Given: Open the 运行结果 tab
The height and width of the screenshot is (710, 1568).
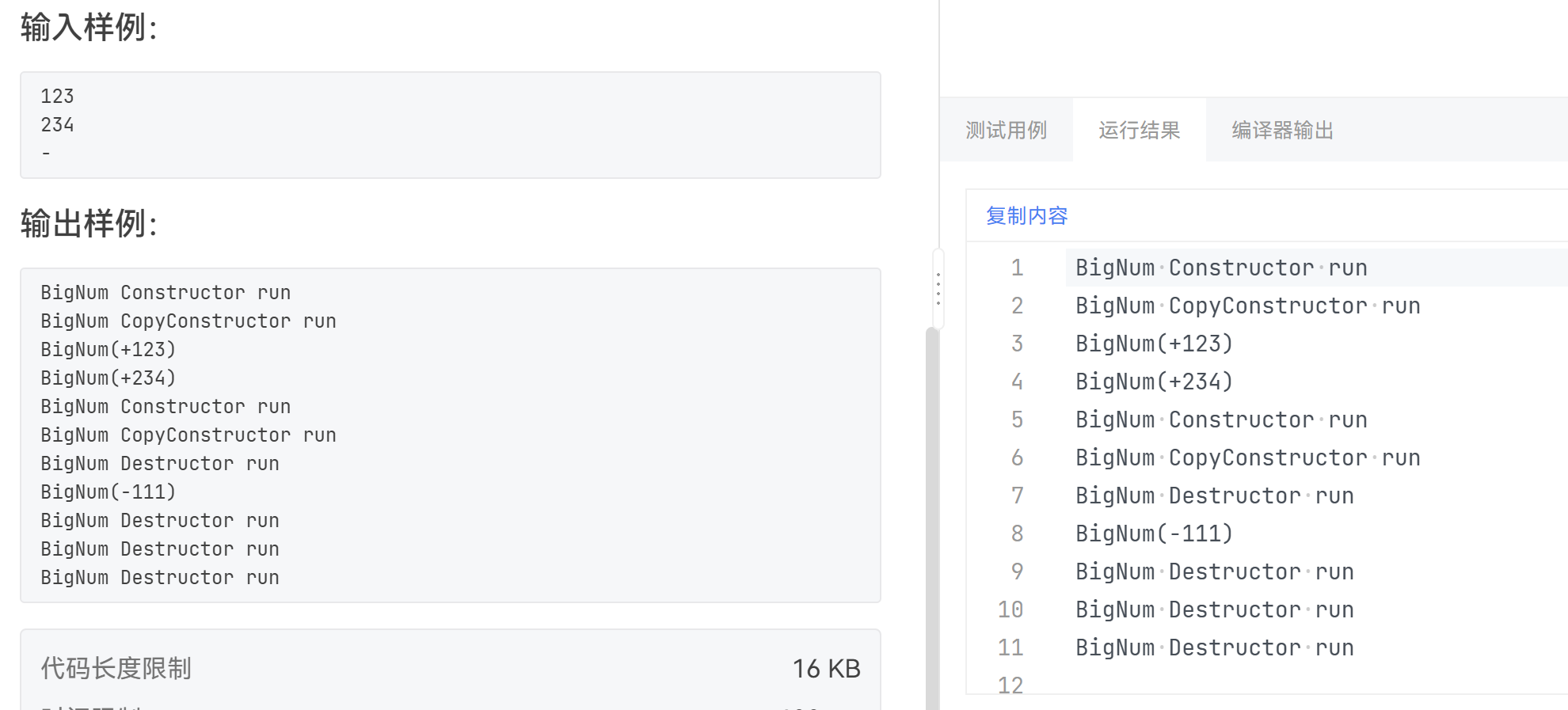Looking at the screenshot, I should click(x=1139, y=130).
